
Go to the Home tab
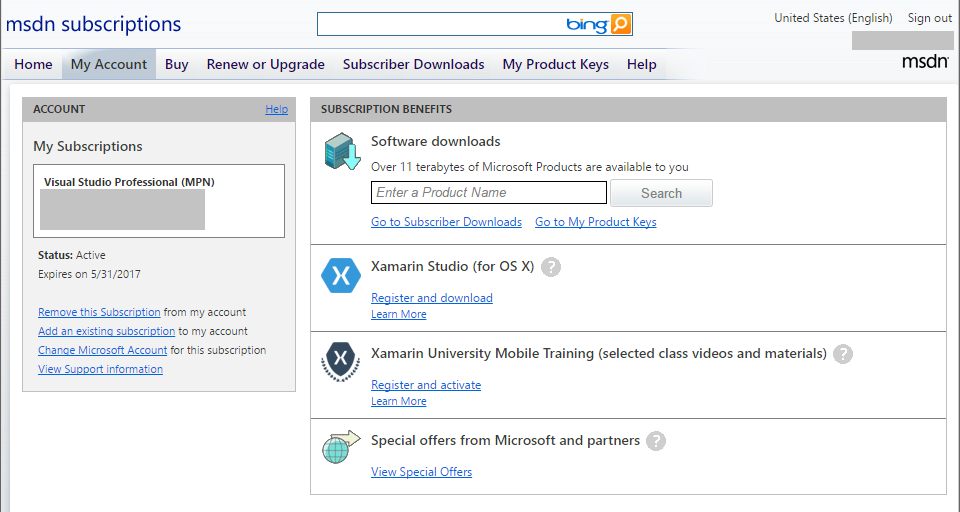(33, 64)
